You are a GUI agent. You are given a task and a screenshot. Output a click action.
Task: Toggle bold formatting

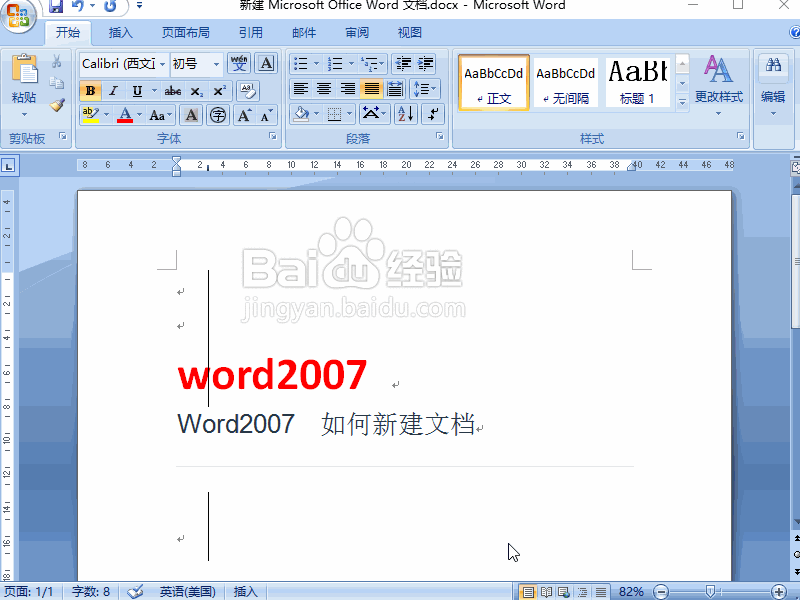[x=89, y=91]
